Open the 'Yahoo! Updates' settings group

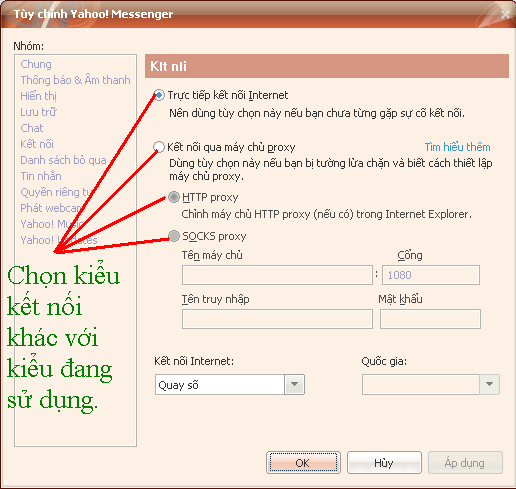(x=59, y=240)
